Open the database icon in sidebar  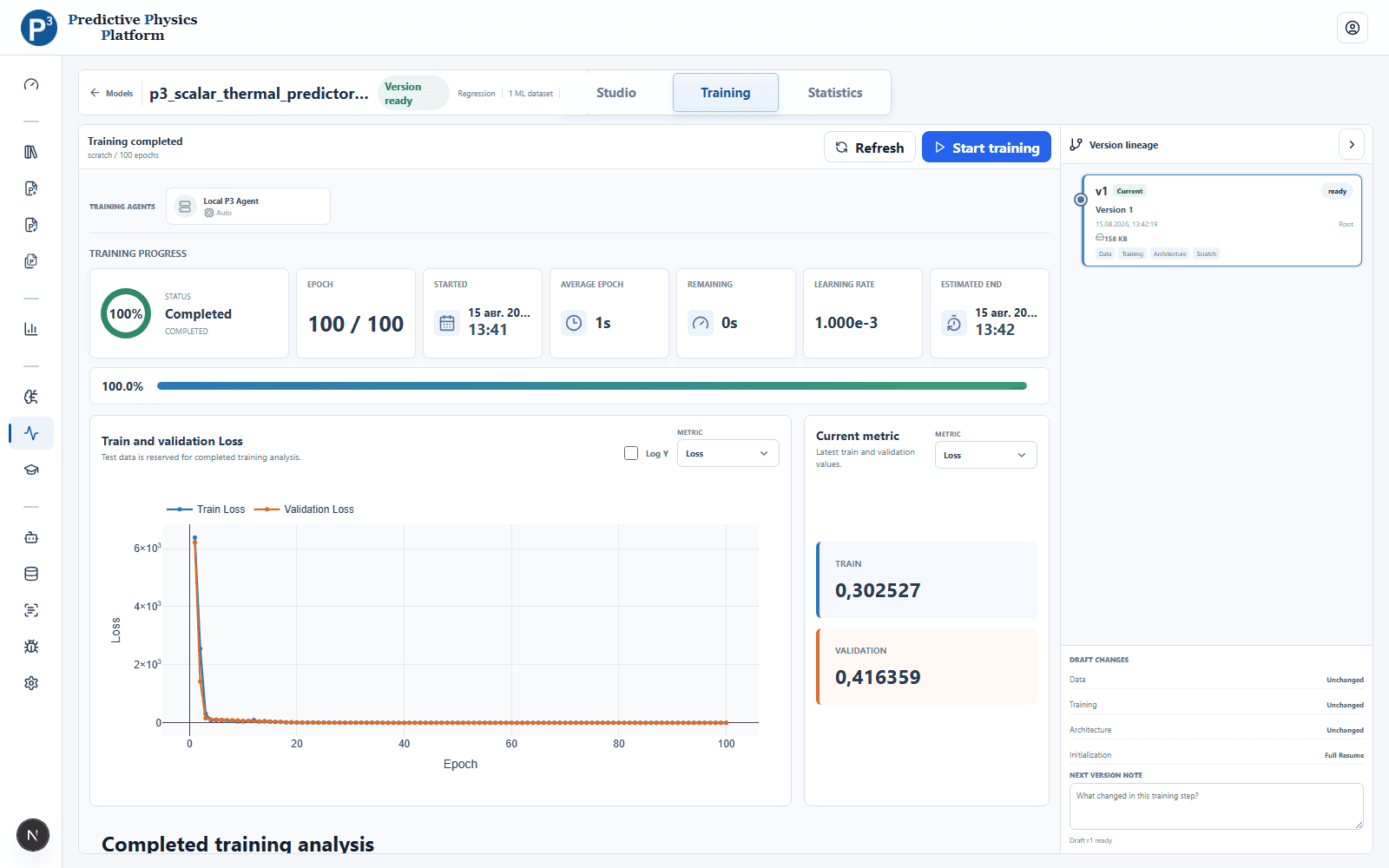(x=31, y=574)
